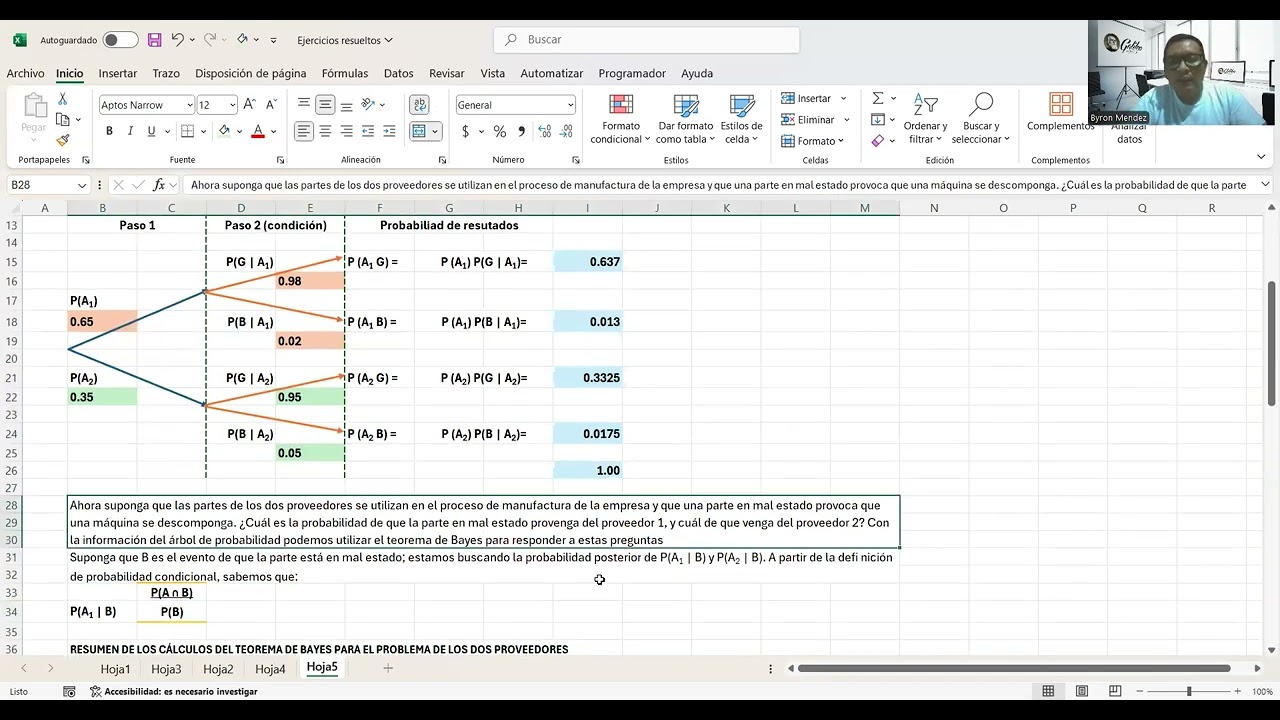Toggle align text left

coord(304,131)
